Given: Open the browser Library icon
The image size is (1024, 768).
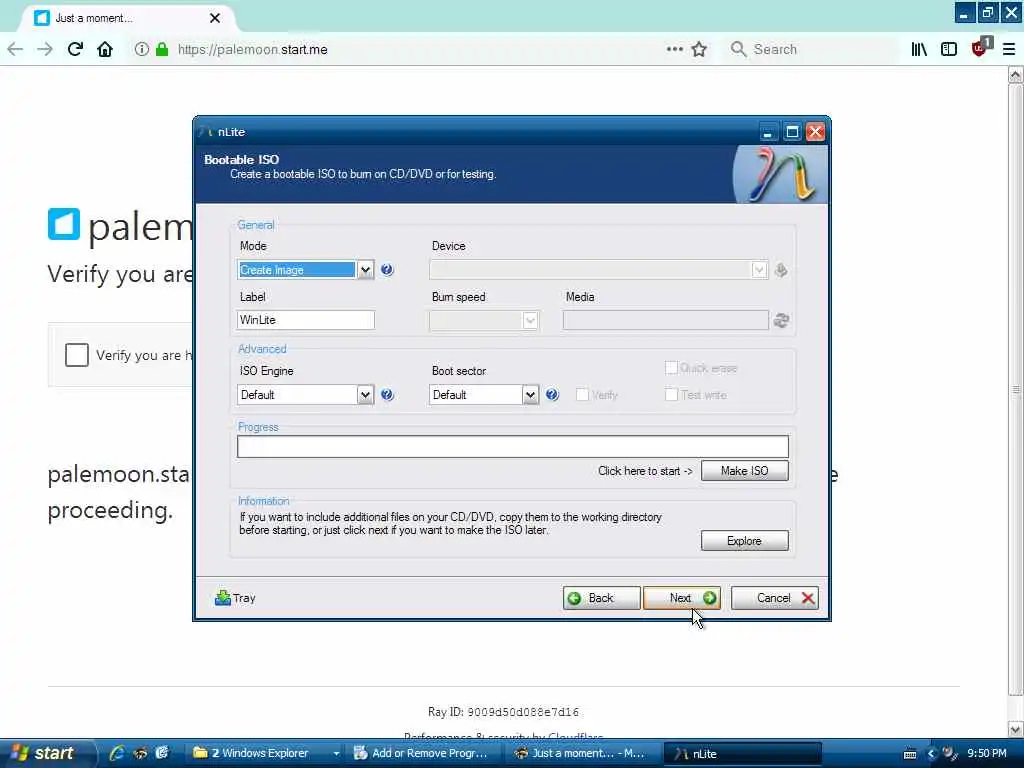Looking at the screenshot, I should [x=919, y=49].
